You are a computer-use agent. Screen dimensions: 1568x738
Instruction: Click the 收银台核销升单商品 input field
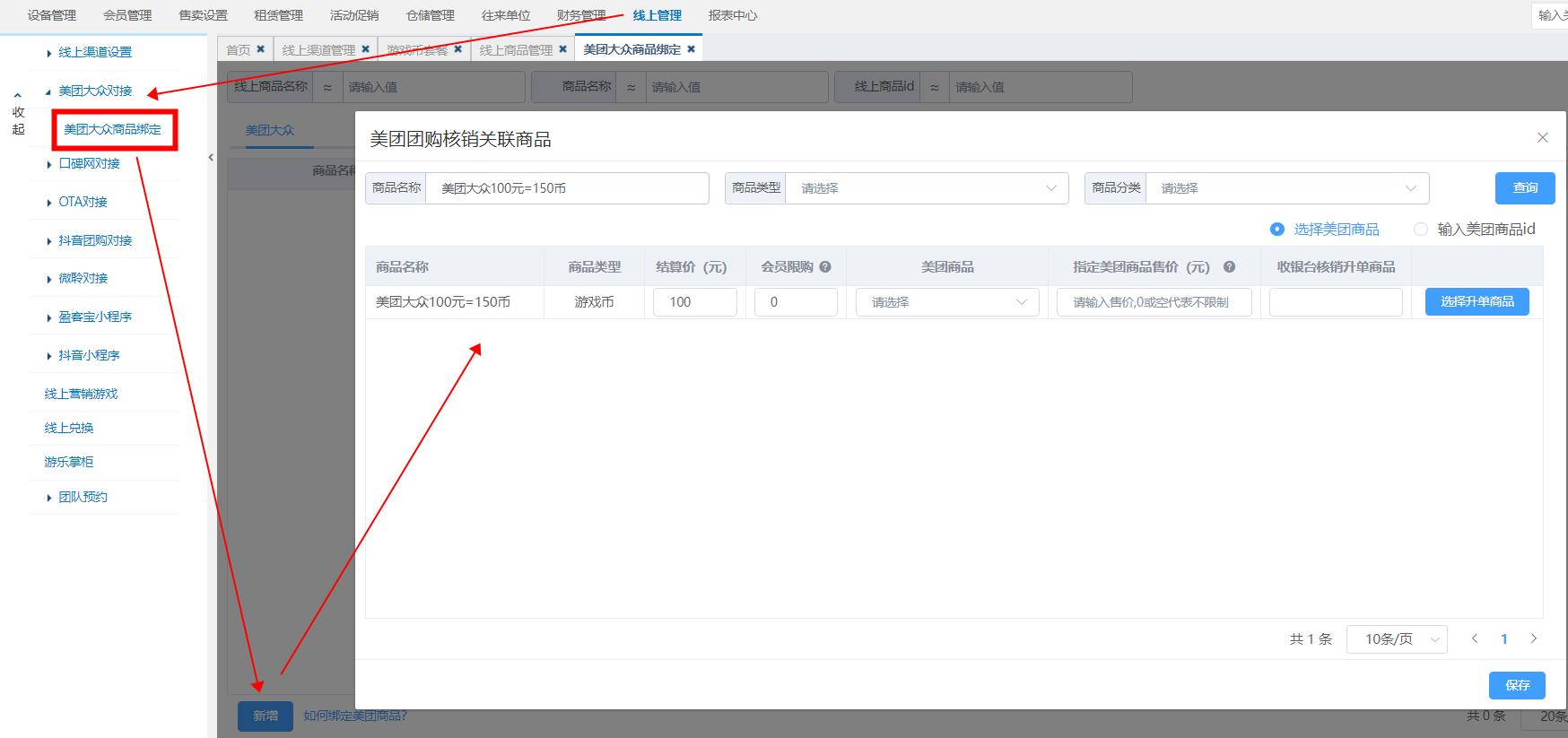click(1336, 302)
